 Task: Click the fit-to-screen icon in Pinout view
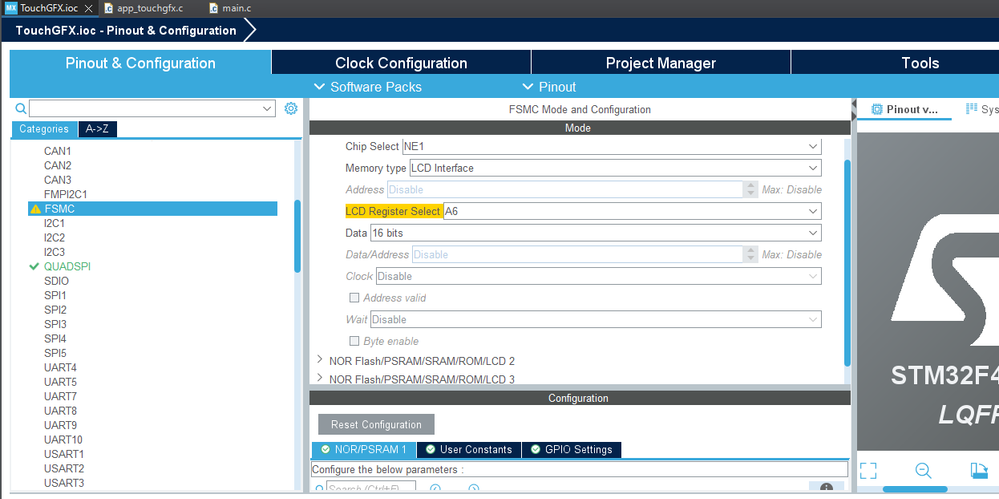coord(868,471)
